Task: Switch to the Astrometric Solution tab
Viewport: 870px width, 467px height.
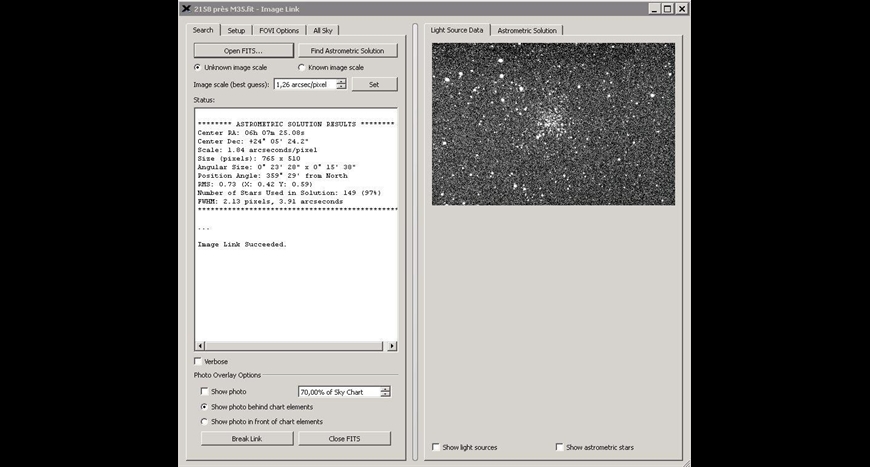Action: (x=528, y=30)
